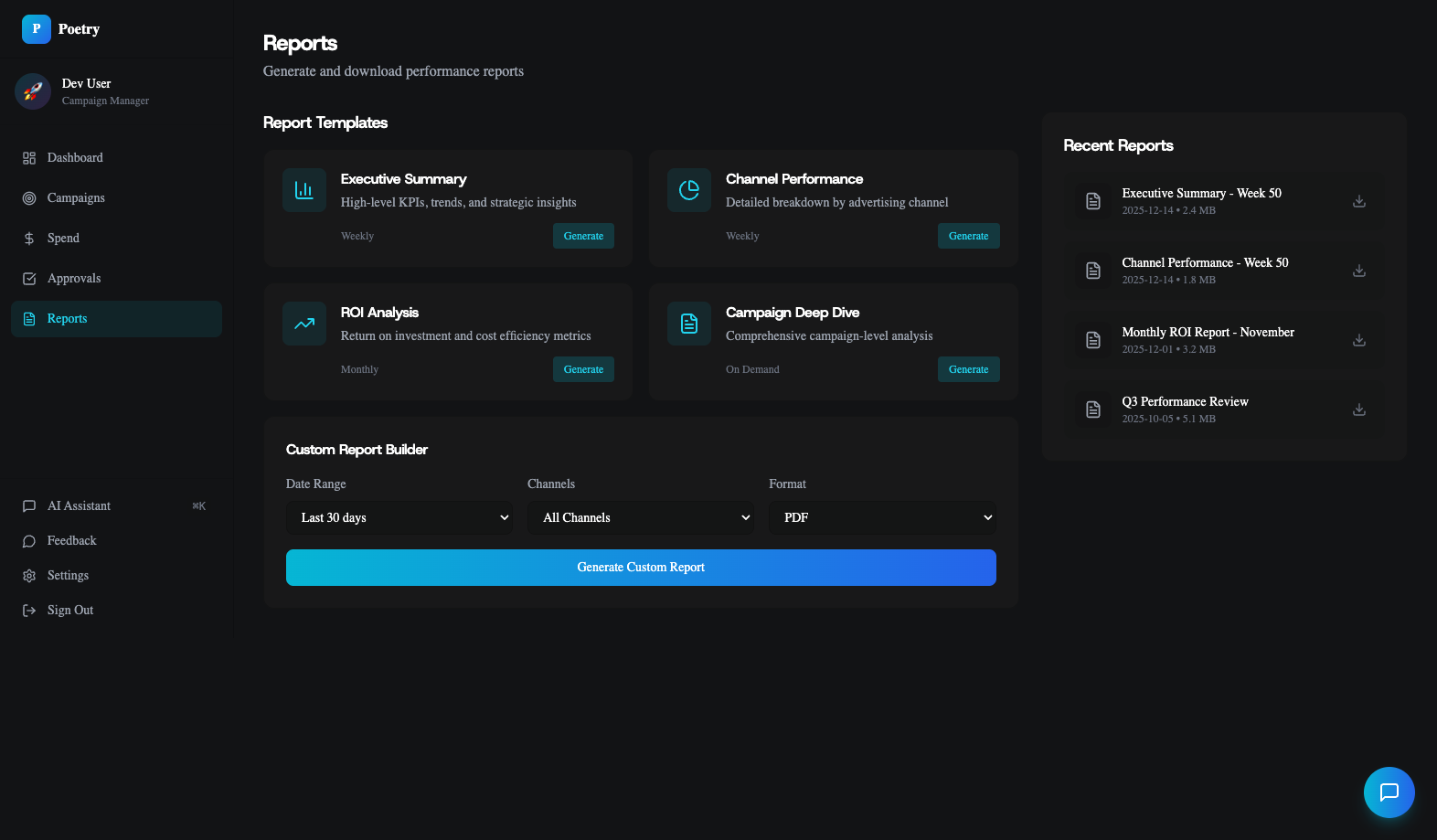Open the All Channels dropdown
The width and height of the screenshot is (1437, 840).
641,517
